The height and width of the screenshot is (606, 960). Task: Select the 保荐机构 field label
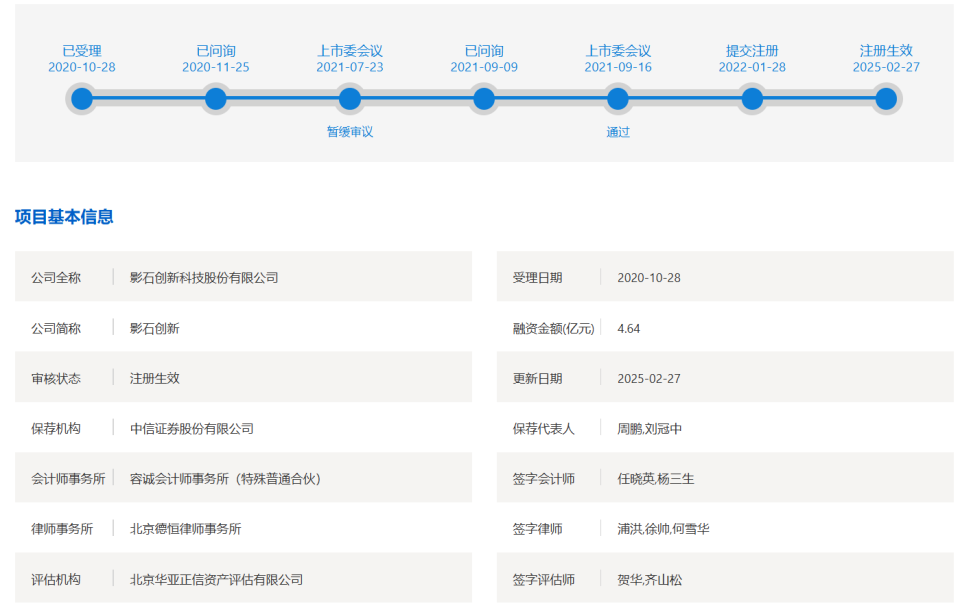56,429
